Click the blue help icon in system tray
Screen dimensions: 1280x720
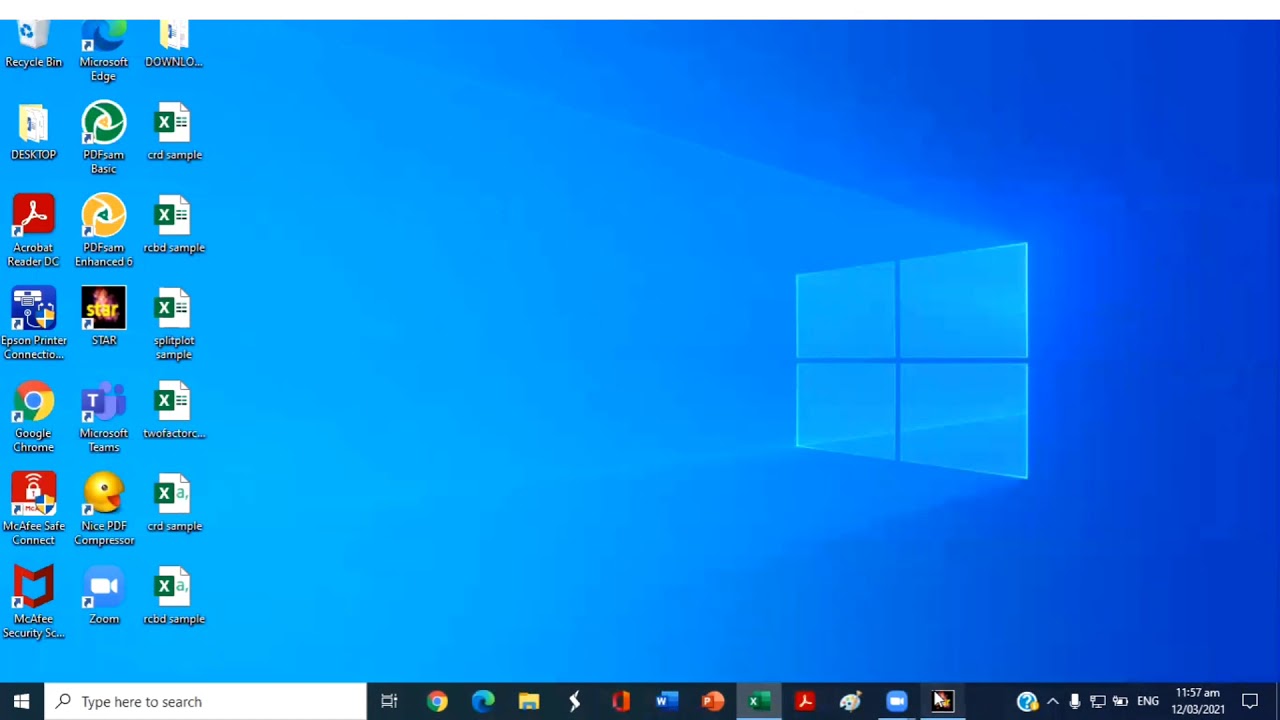(1027, 701)
